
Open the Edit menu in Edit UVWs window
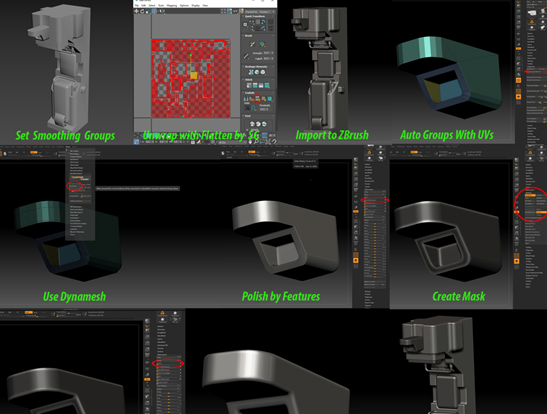point(143,6)
